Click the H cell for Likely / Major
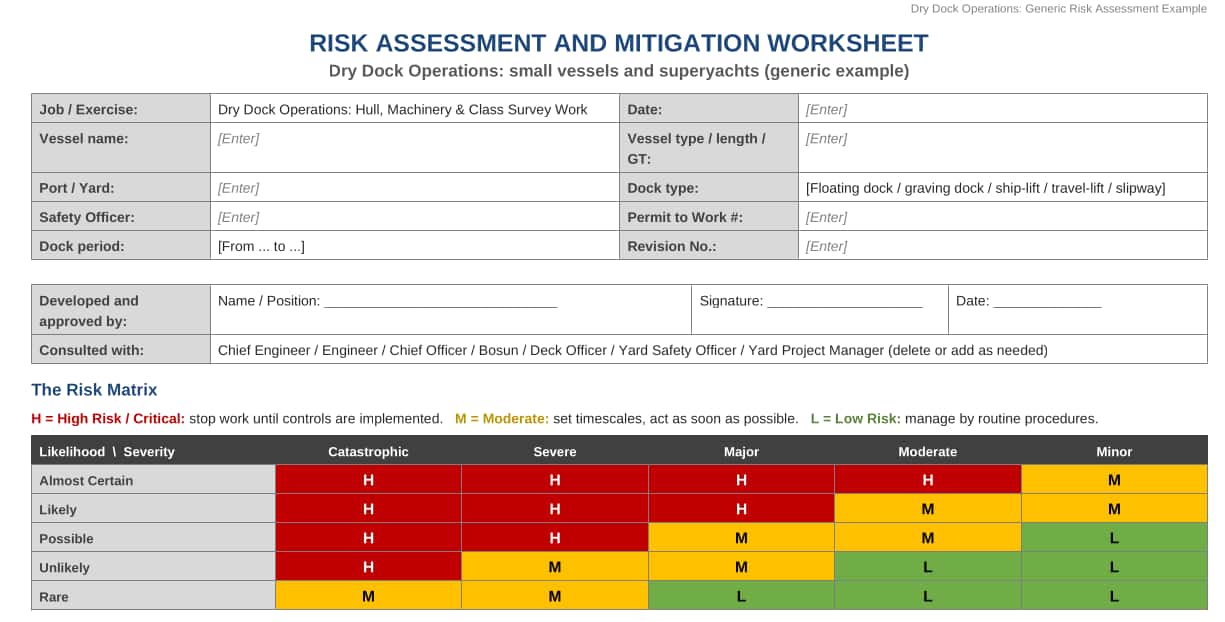The height and width of the screenshot is (622, 1225). [x=741, y=509]
